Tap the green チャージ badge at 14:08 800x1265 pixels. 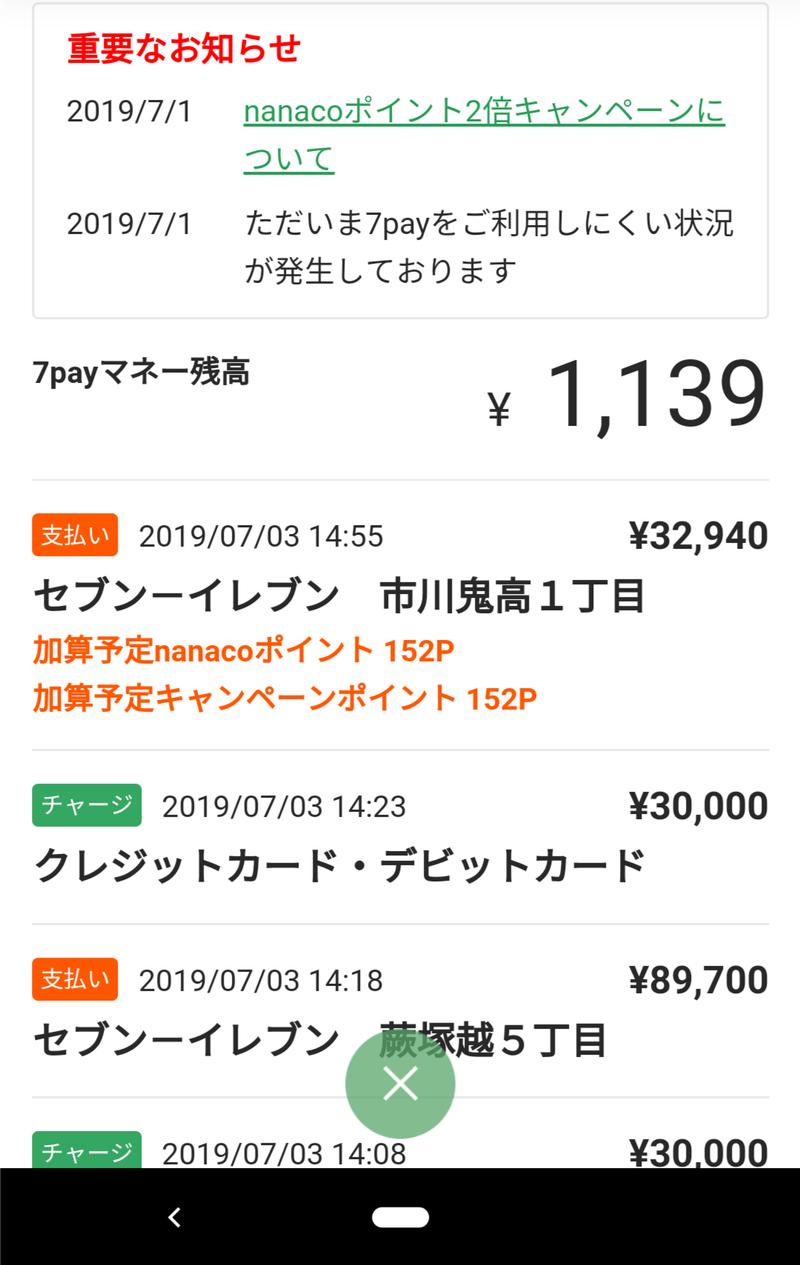tap(87, 1151)
